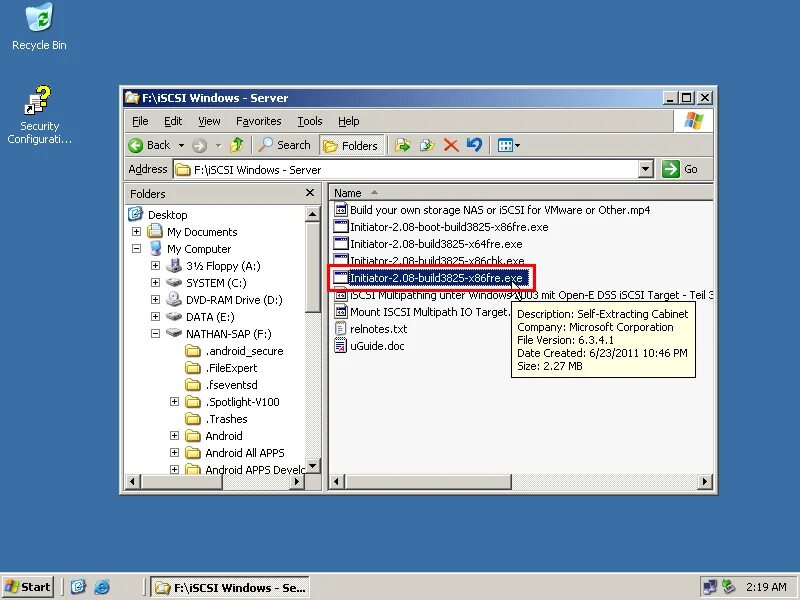Go up one folder level
The image size is (800, 600).
[x=237, y=145]
